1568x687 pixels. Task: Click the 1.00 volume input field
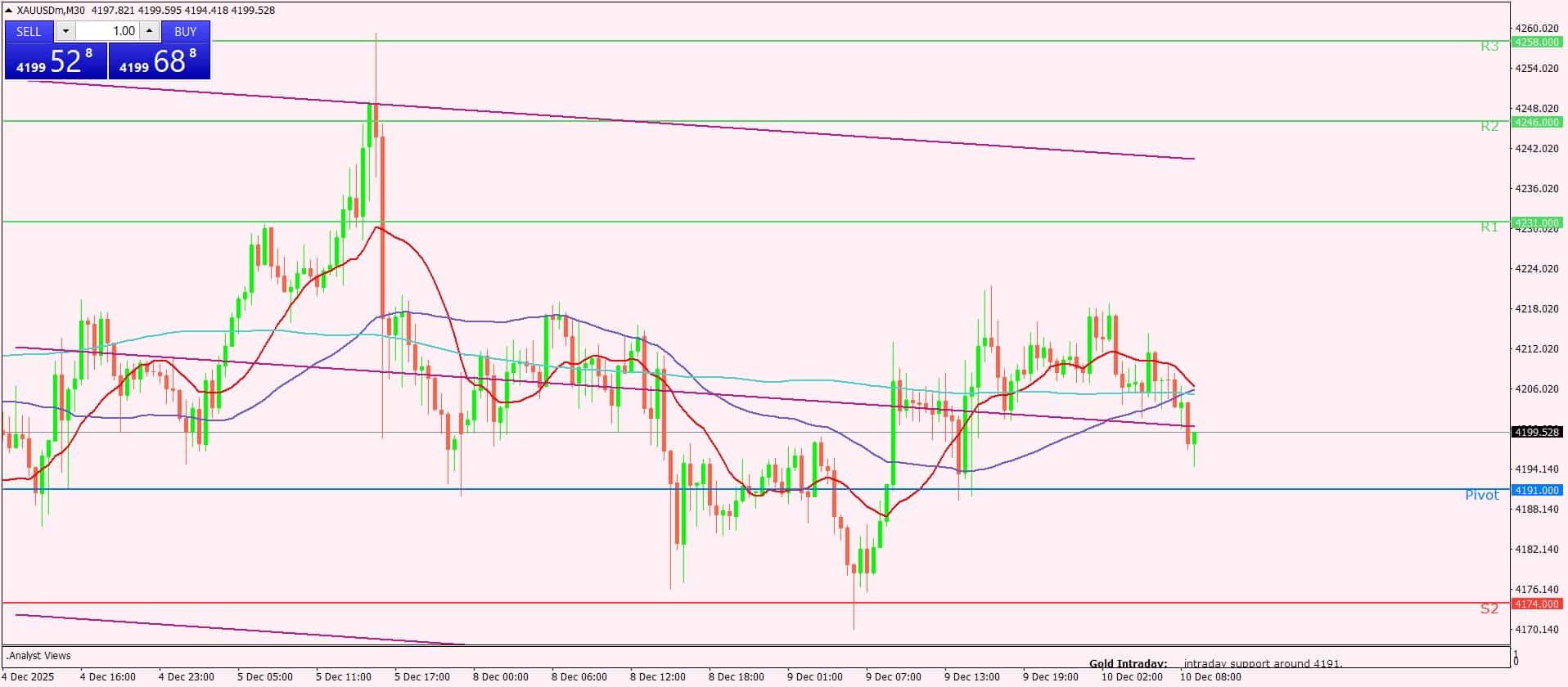[108, 31]
